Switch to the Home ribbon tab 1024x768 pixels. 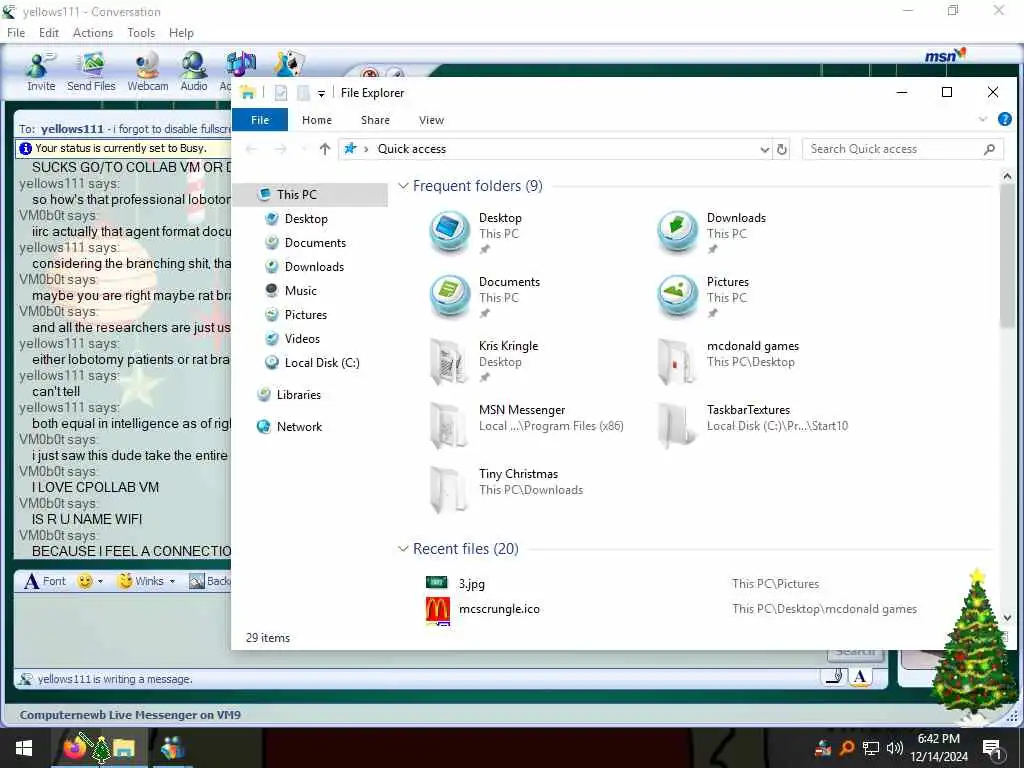tap(317, 120)
